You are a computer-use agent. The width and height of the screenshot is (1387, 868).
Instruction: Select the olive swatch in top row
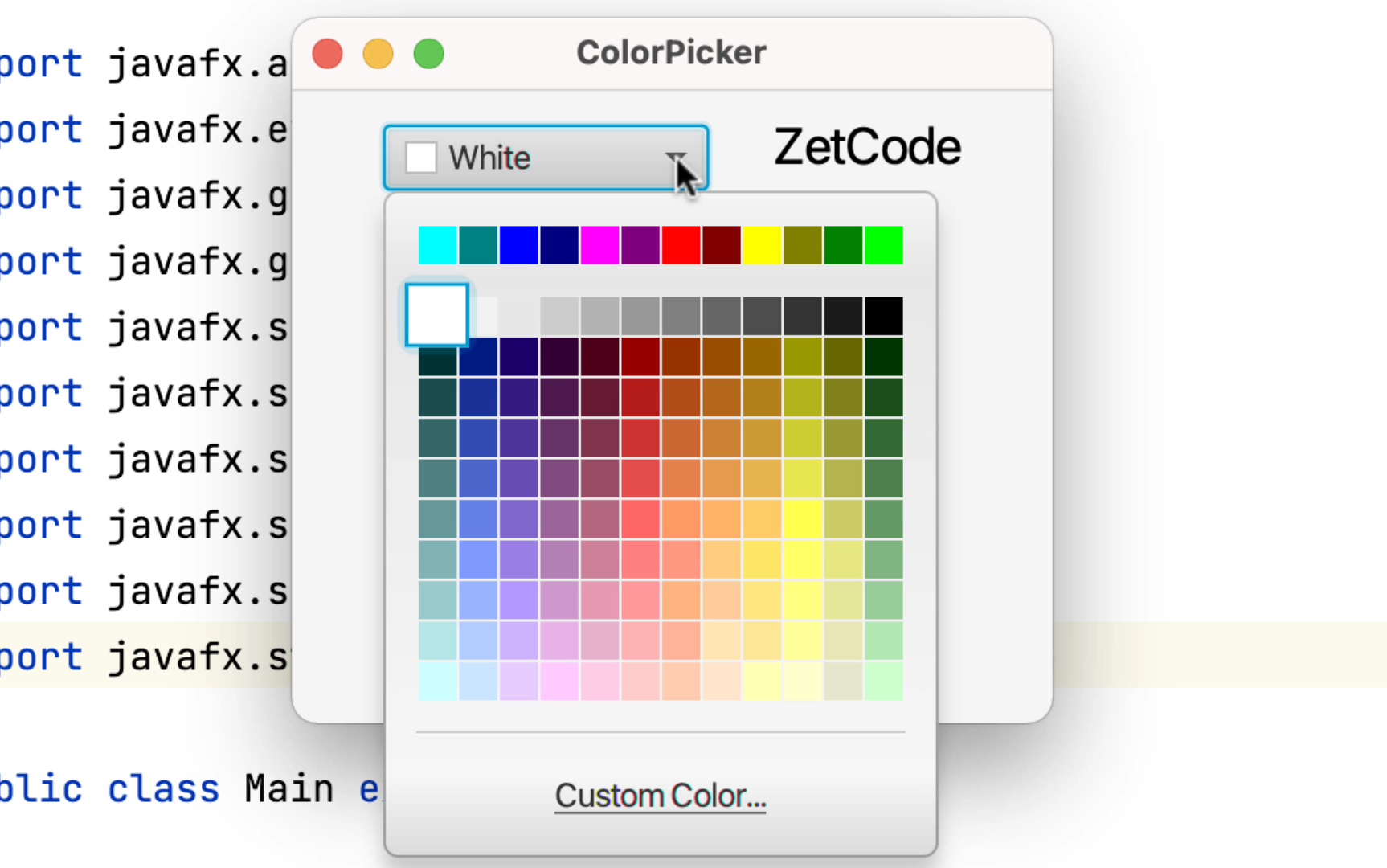(x=803, y=245)
